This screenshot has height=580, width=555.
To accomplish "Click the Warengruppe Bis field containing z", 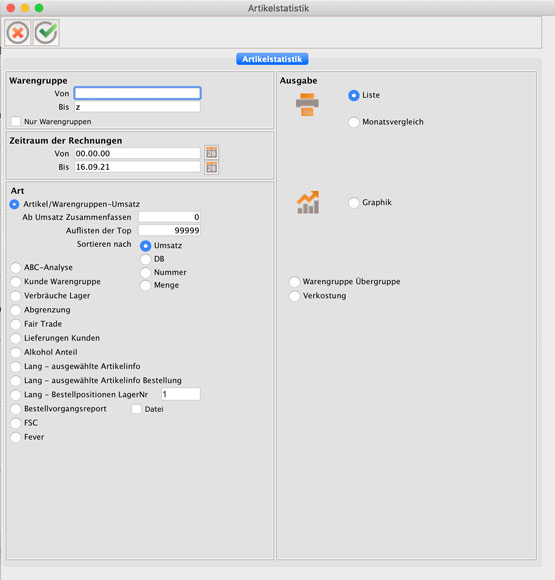I will tap(137, 107).
